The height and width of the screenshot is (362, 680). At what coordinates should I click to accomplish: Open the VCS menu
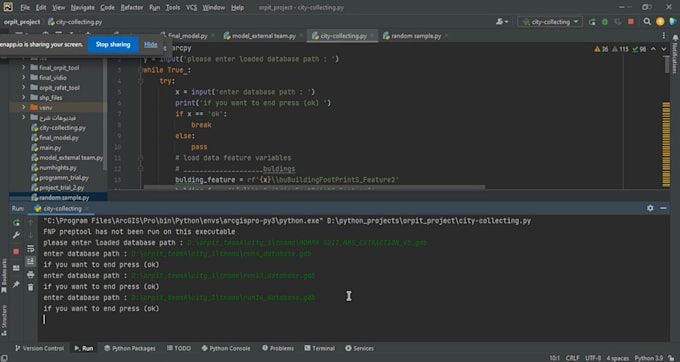pyautogui.click(x=191, y=8)
